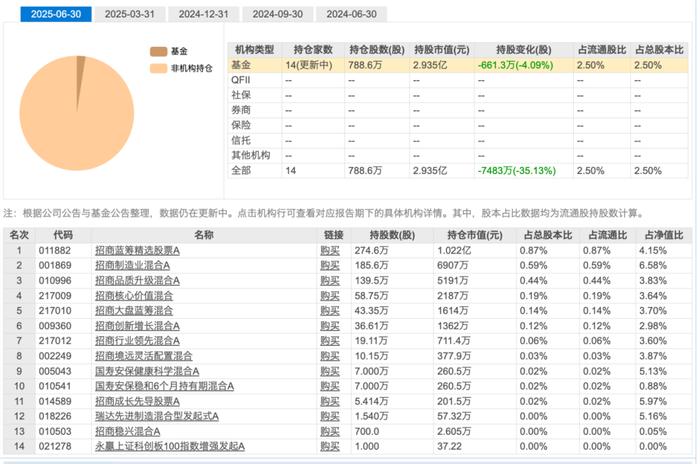Click the 占流通比 column header
The image size is (700, 464).
coord(608,235)
